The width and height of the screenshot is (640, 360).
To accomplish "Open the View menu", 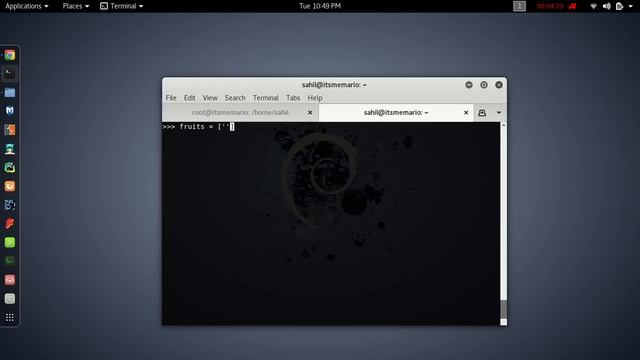I will pos(210,98).
